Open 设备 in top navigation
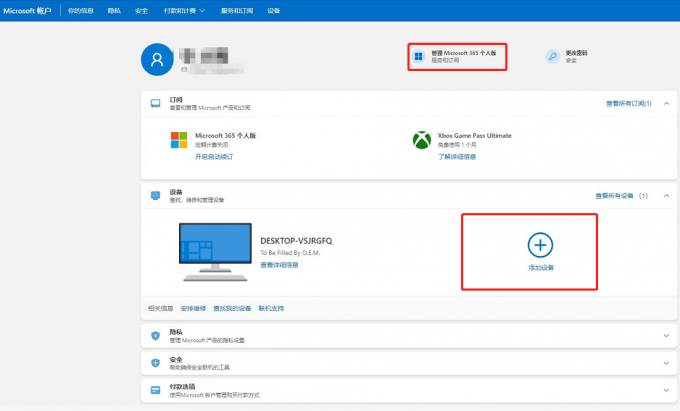Screen dimensions: 680x411 [274, 10]
